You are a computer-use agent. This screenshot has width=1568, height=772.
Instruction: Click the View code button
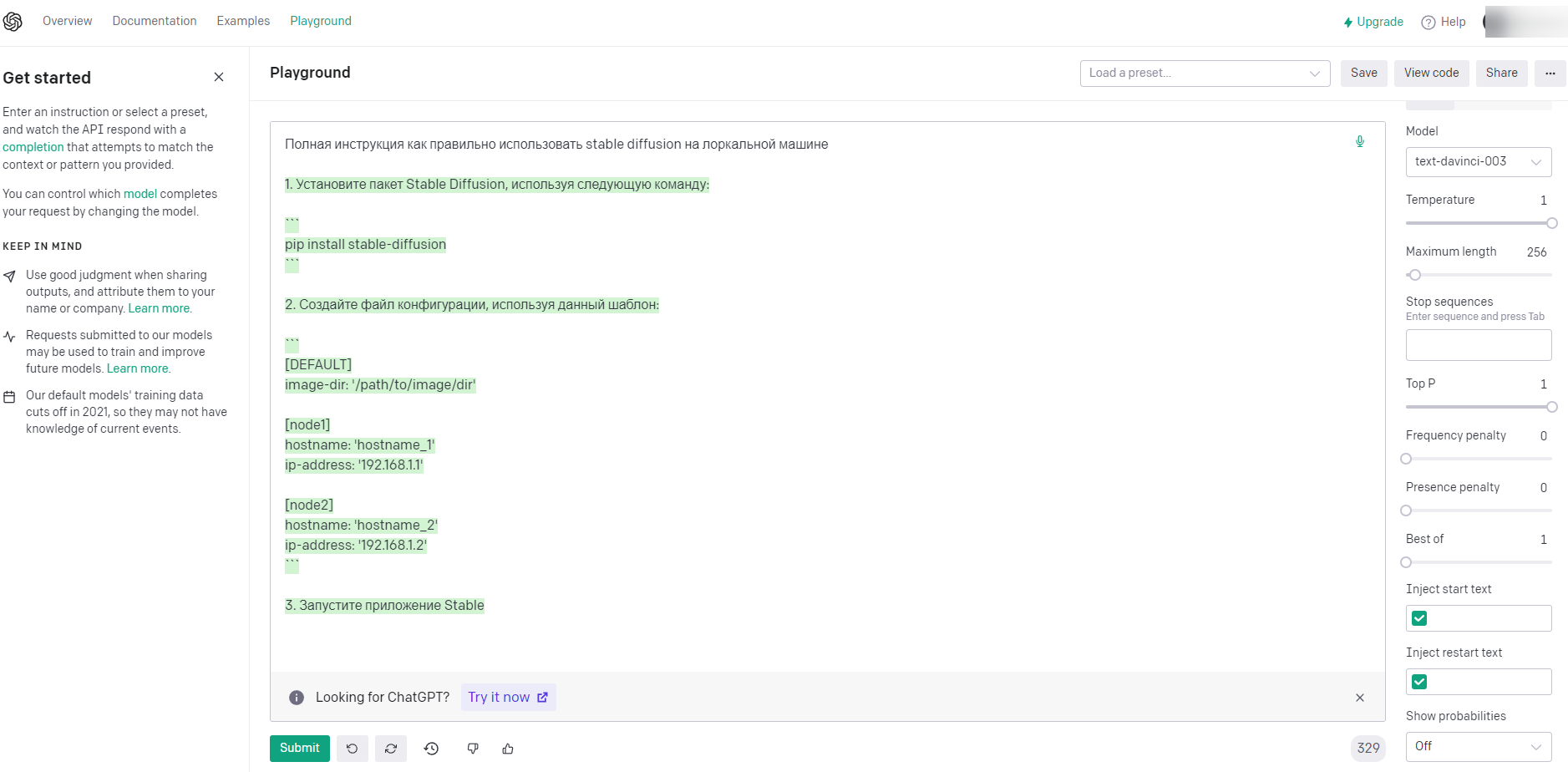[x=1432, y=74]
